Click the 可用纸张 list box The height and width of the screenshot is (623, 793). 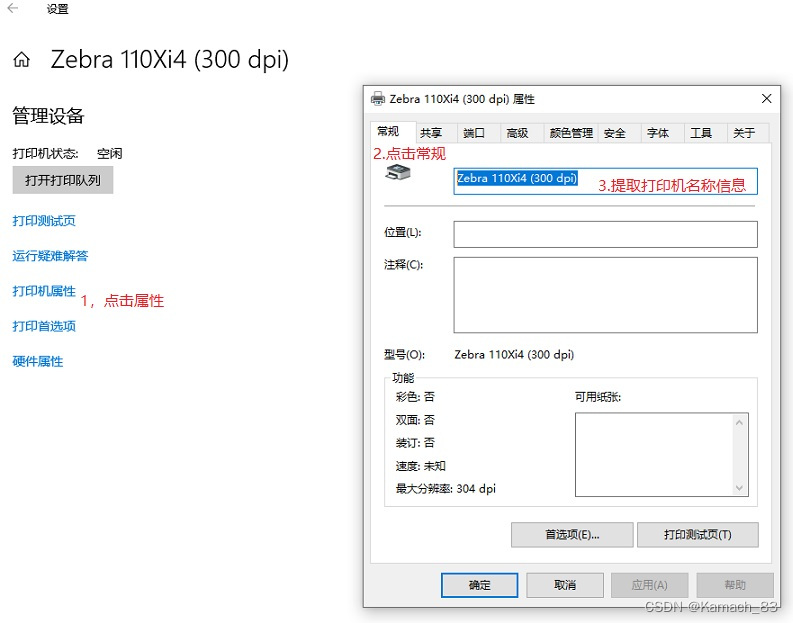pyautogui.click(x=662, y=455)
